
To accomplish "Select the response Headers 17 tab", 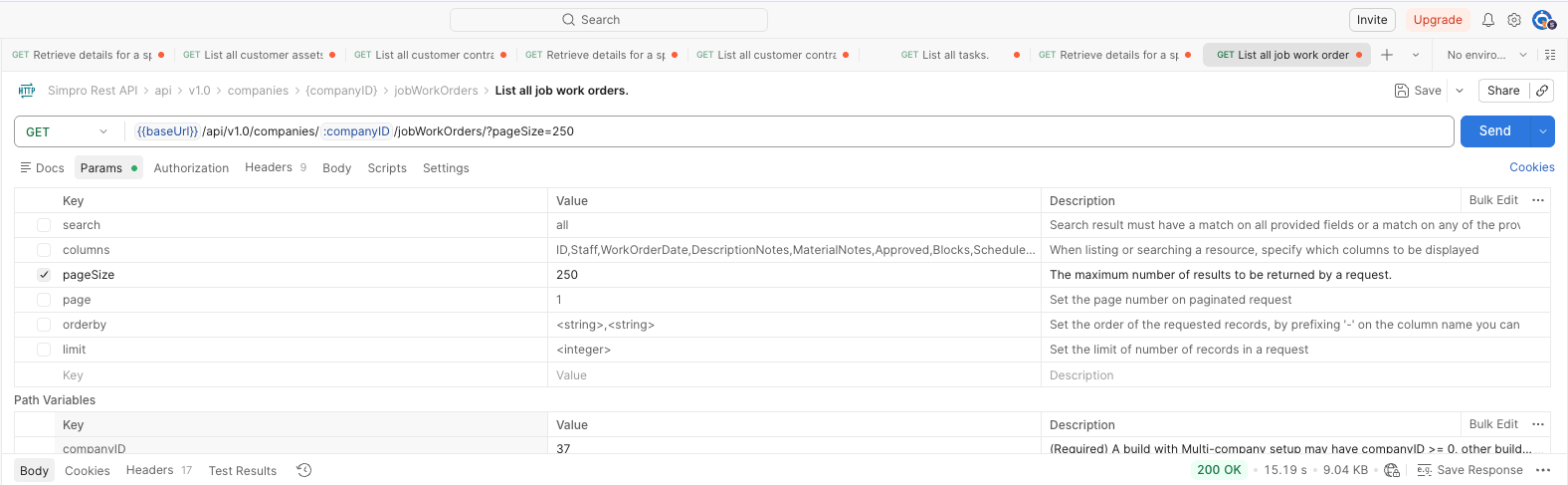I will pos(159,470).
